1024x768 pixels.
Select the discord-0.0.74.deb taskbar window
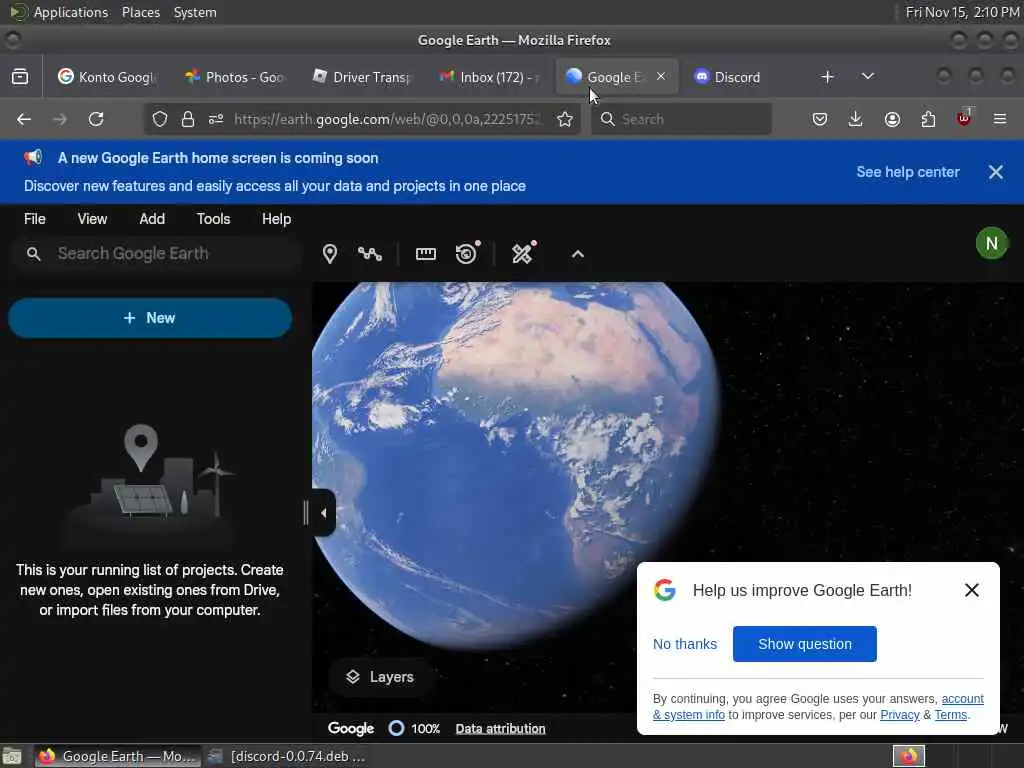click(287, 756)
